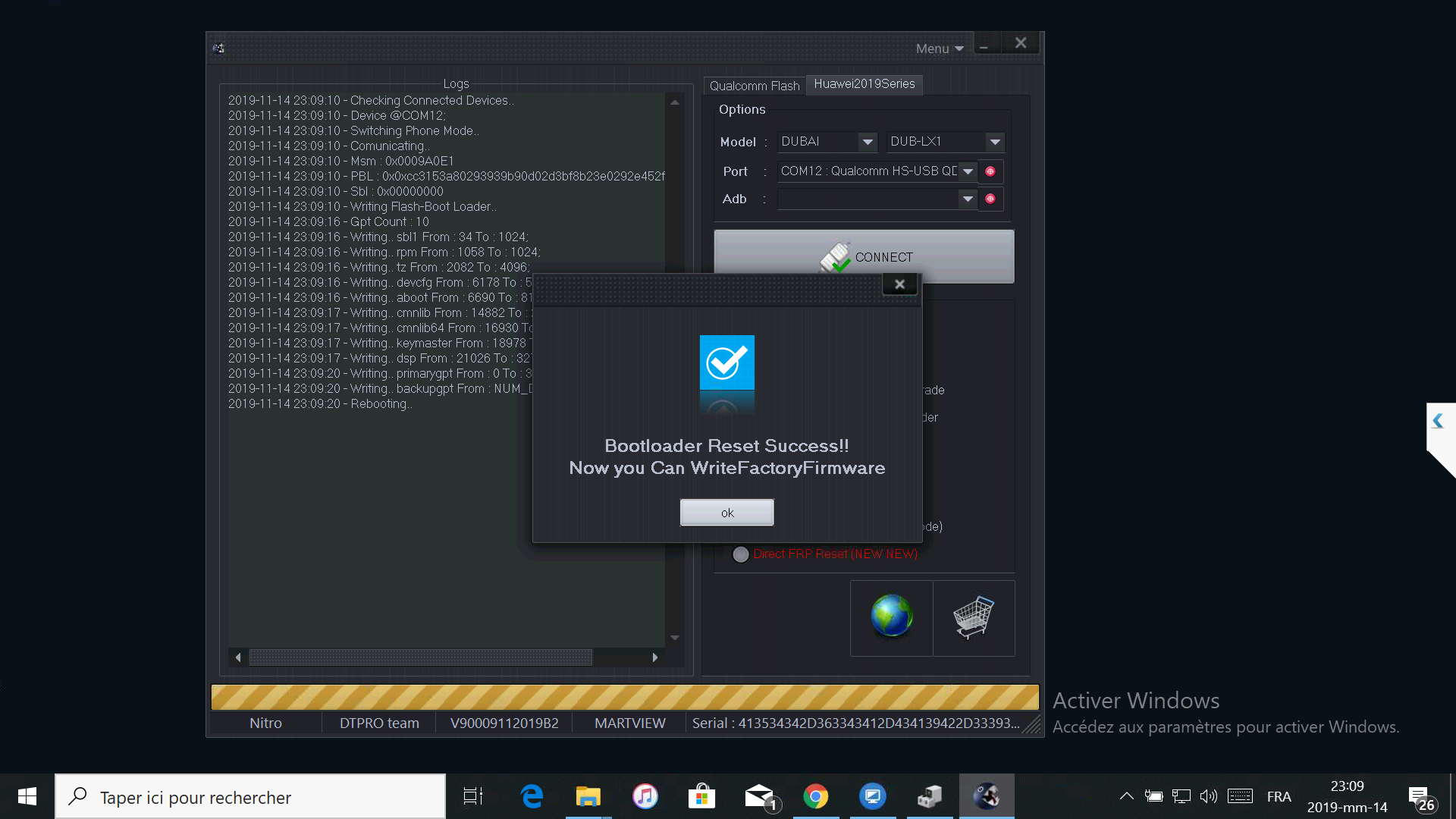Click DTPRO team in status bar

click(x=379, y=723)
